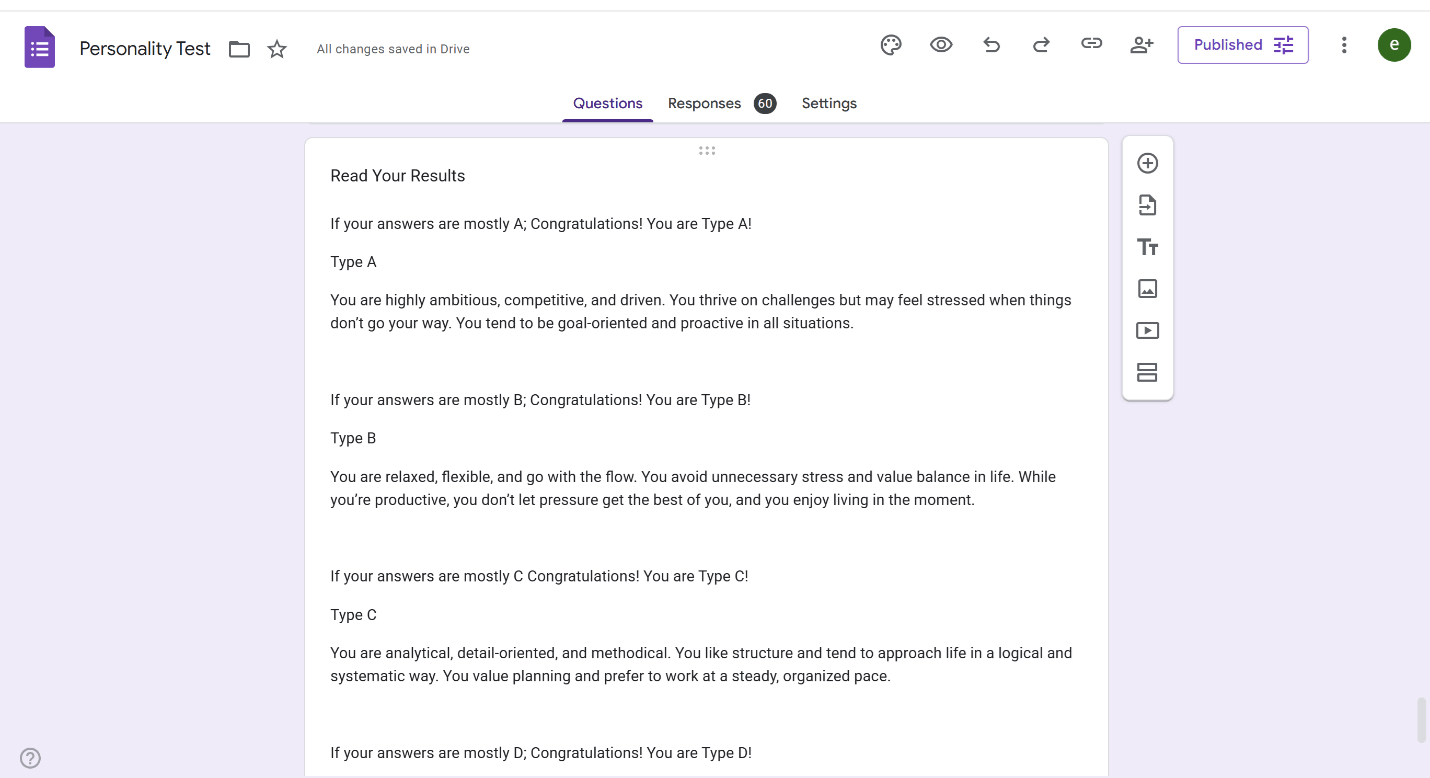Open the Published options button

1243,45
